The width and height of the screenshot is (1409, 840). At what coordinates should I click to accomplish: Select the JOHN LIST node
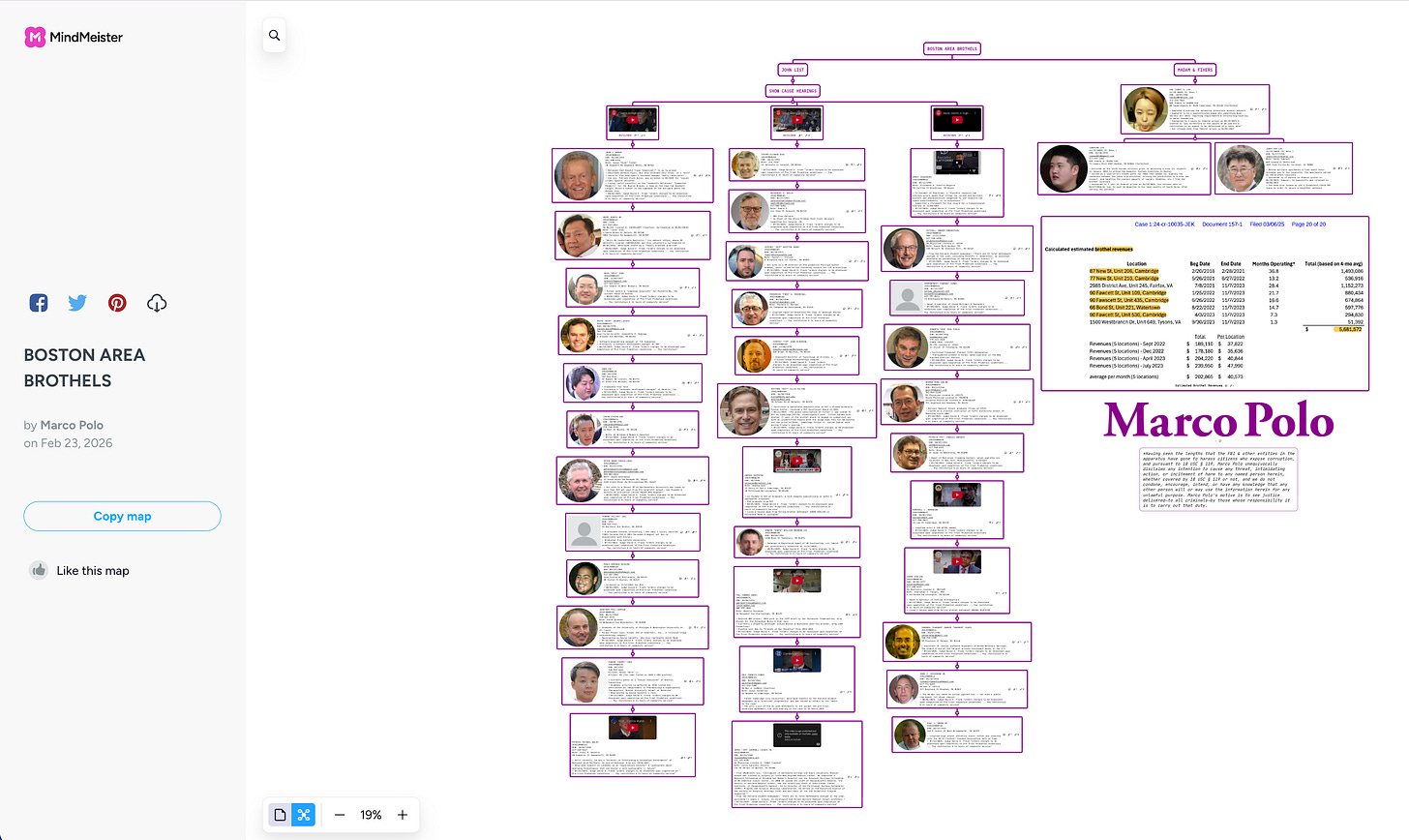coord(793,70)
